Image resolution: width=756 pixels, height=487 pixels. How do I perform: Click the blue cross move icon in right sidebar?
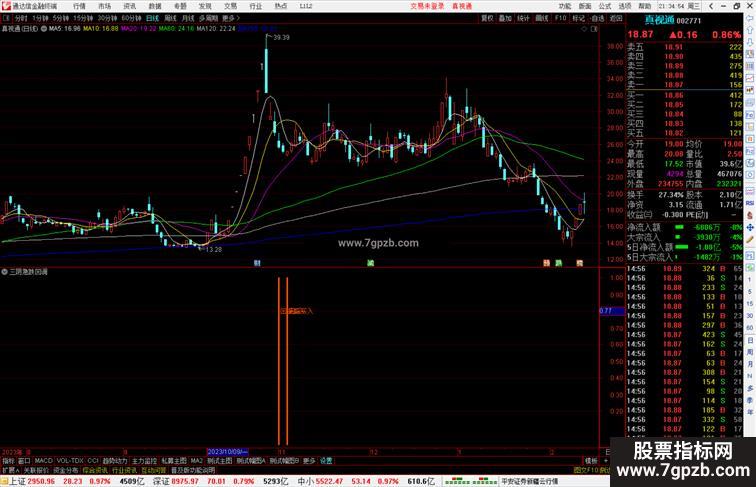tap(750, 228)
